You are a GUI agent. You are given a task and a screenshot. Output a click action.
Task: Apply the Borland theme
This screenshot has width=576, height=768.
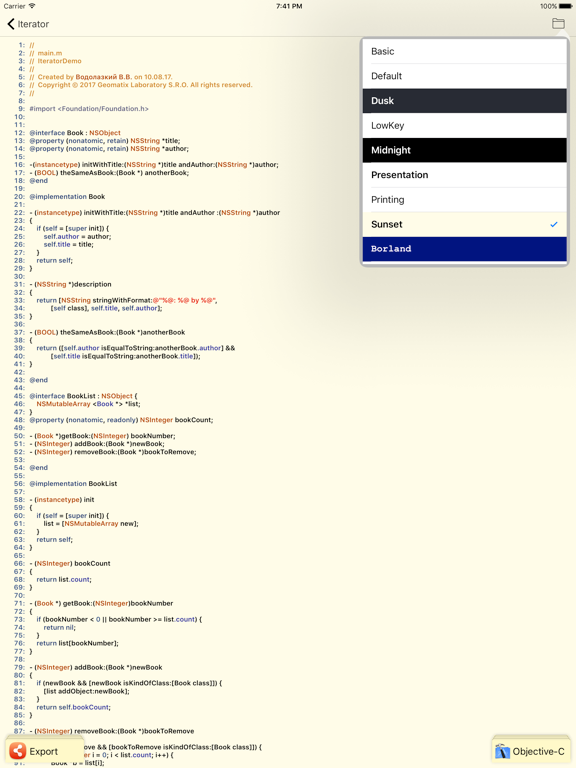tap(464, 249)
